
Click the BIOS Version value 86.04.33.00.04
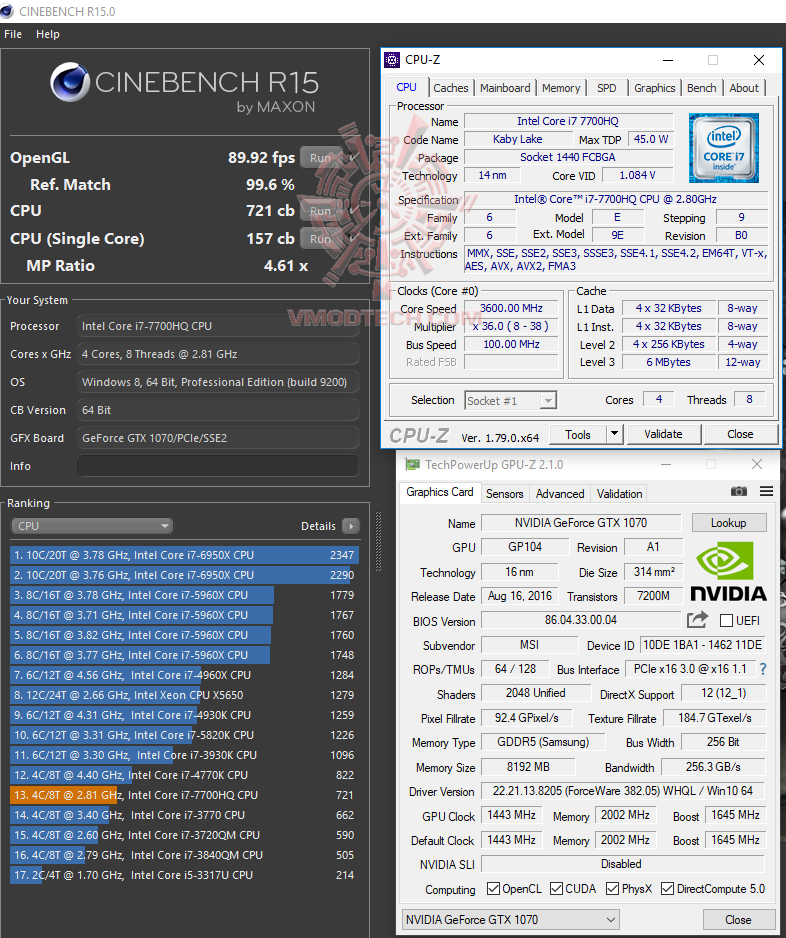click(581, 620)
